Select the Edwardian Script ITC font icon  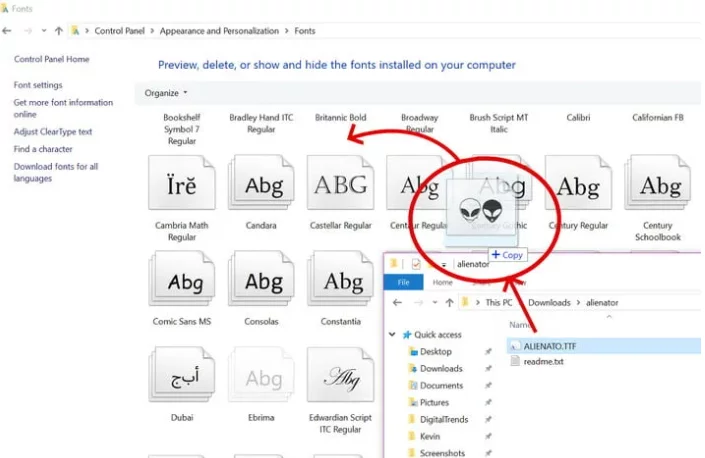click(343, 378)
